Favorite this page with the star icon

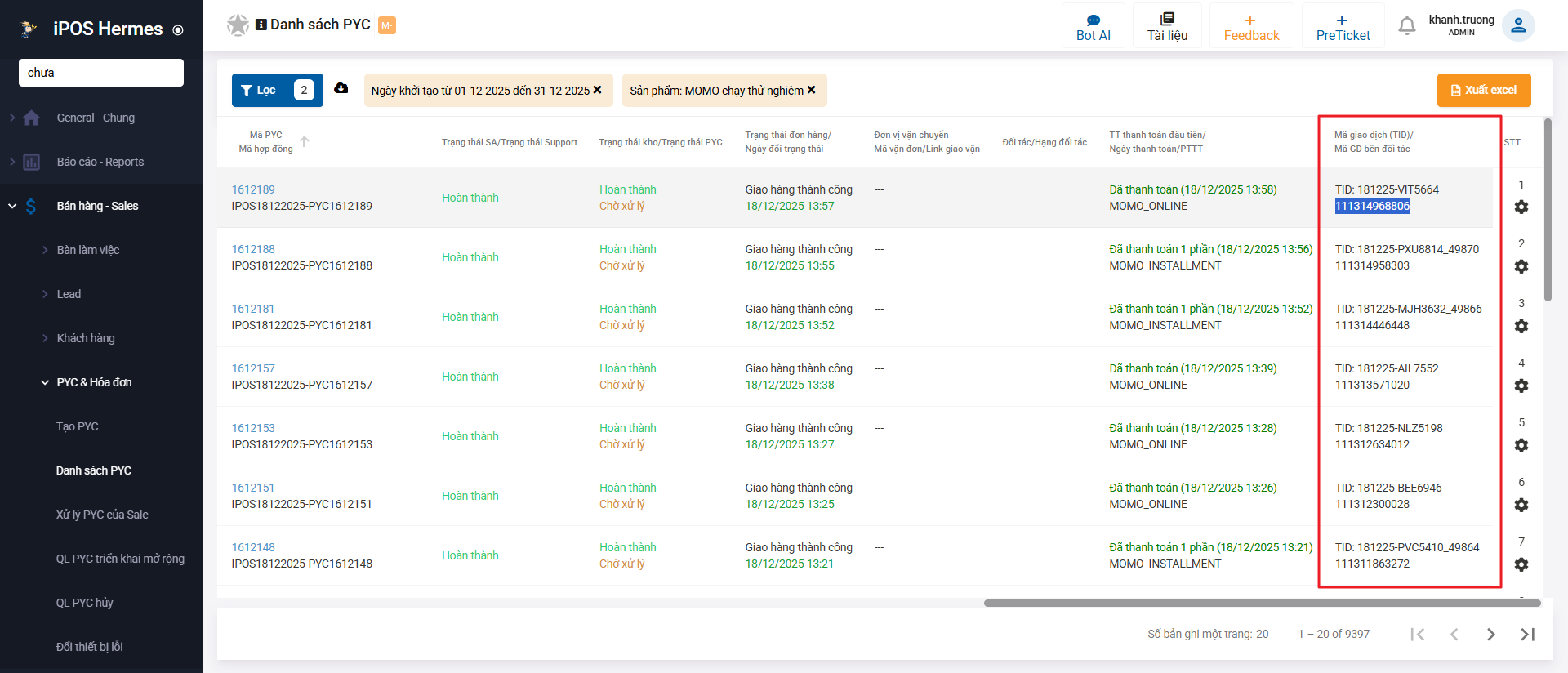click(238, 25)
